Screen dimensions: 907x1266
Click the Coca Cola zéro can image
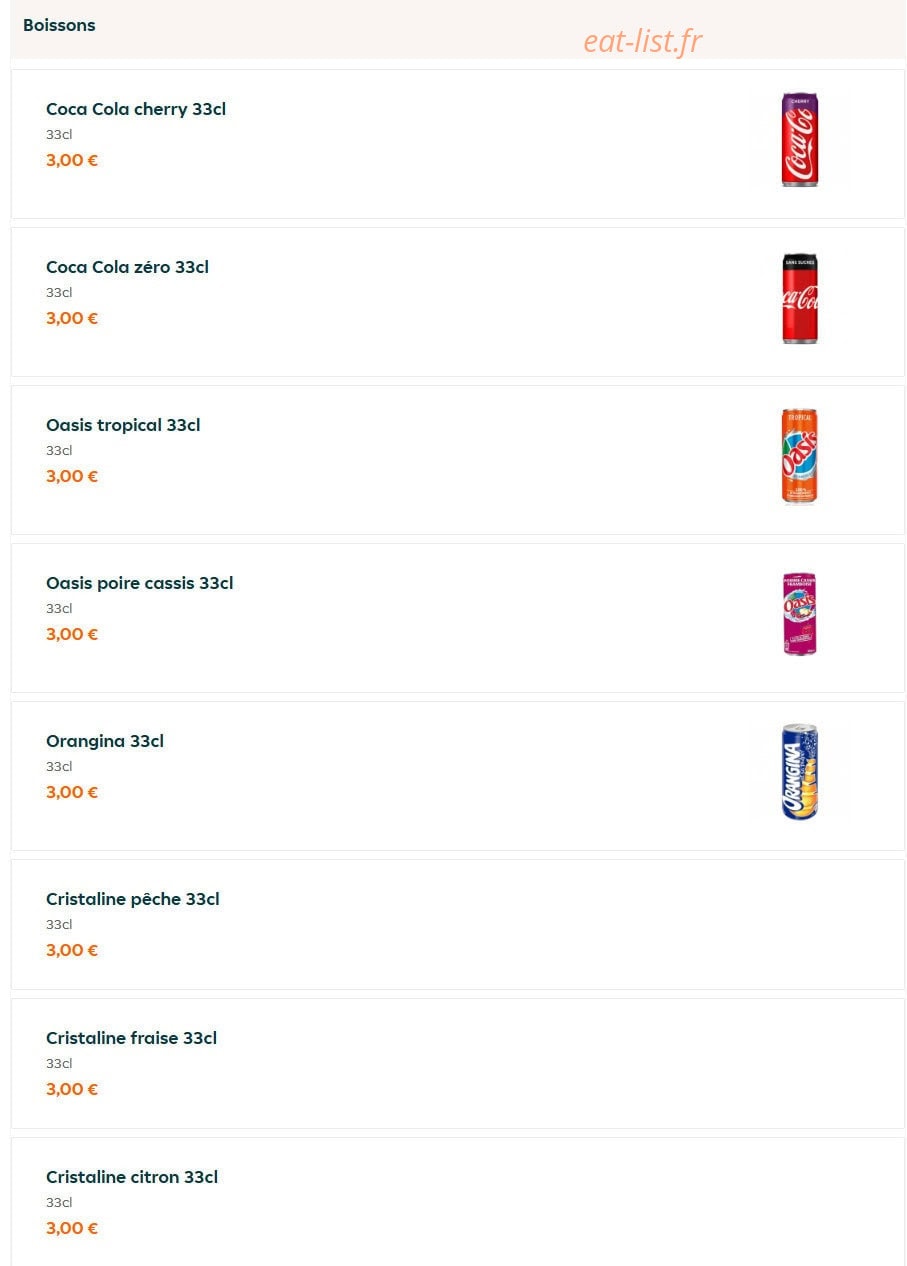[799, 298]
